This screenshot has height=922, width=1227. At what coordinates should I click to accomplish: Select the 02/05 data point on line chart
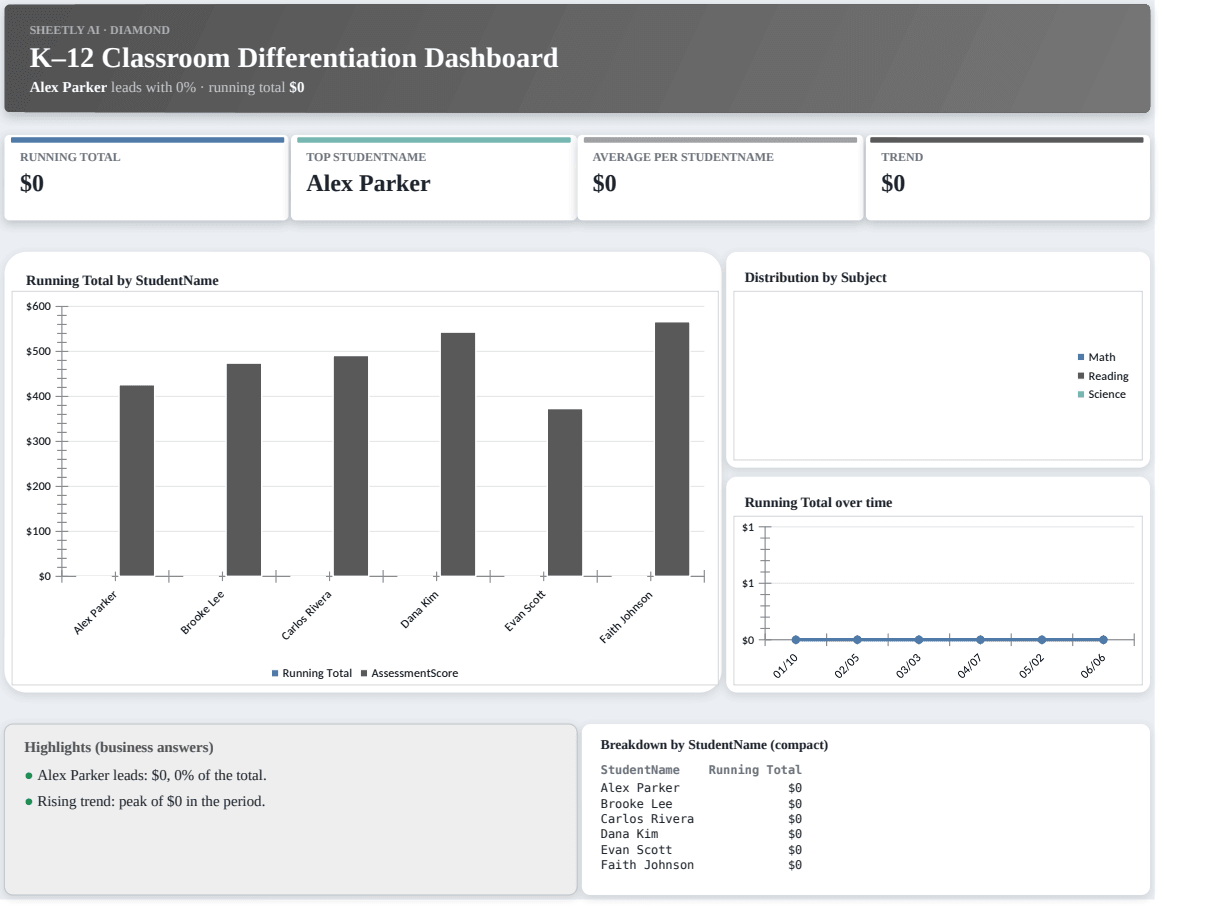(x=857, y=639)
